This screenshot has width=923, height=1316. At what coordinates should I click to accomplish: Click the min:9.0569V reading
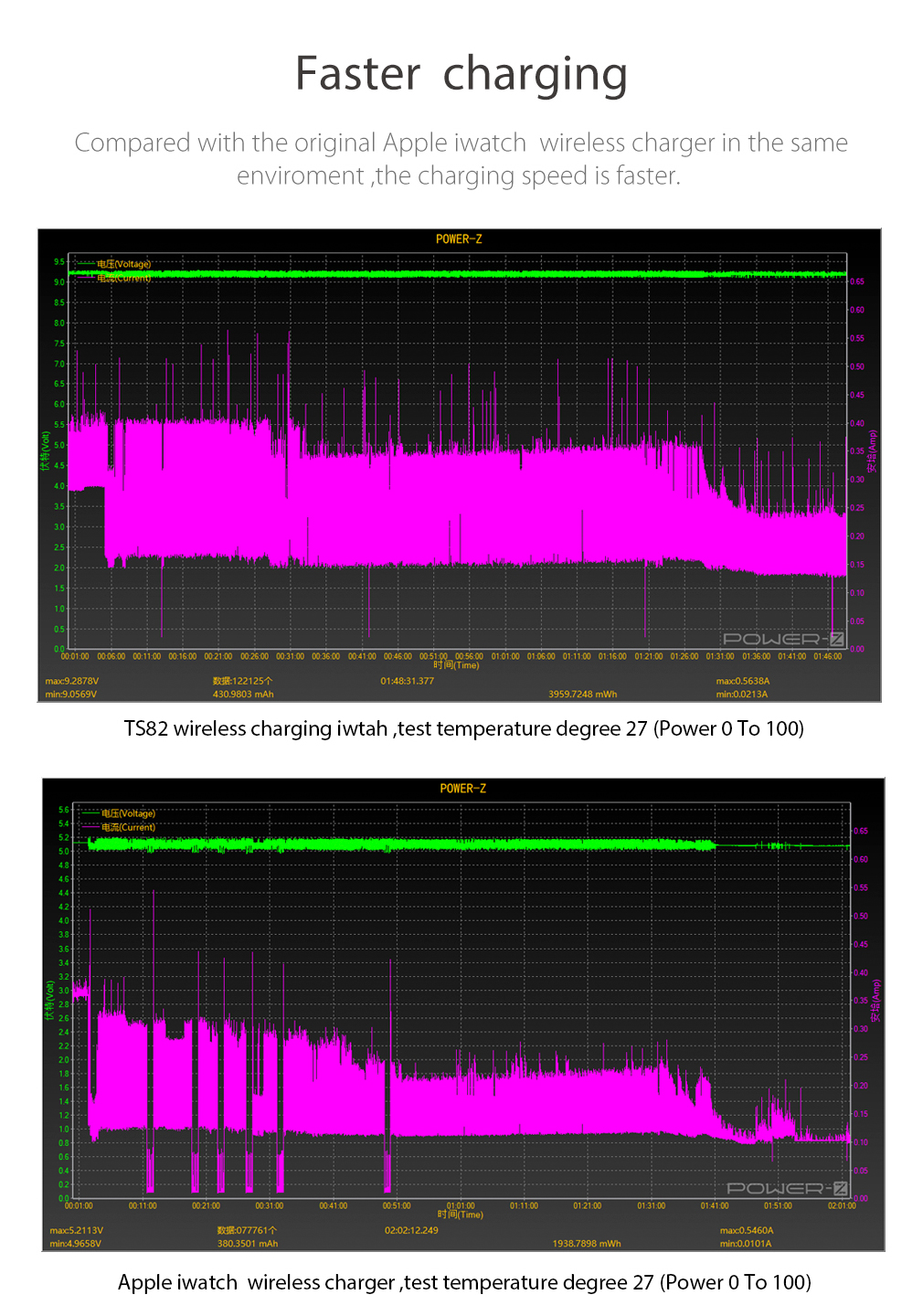tap(71, 695)
